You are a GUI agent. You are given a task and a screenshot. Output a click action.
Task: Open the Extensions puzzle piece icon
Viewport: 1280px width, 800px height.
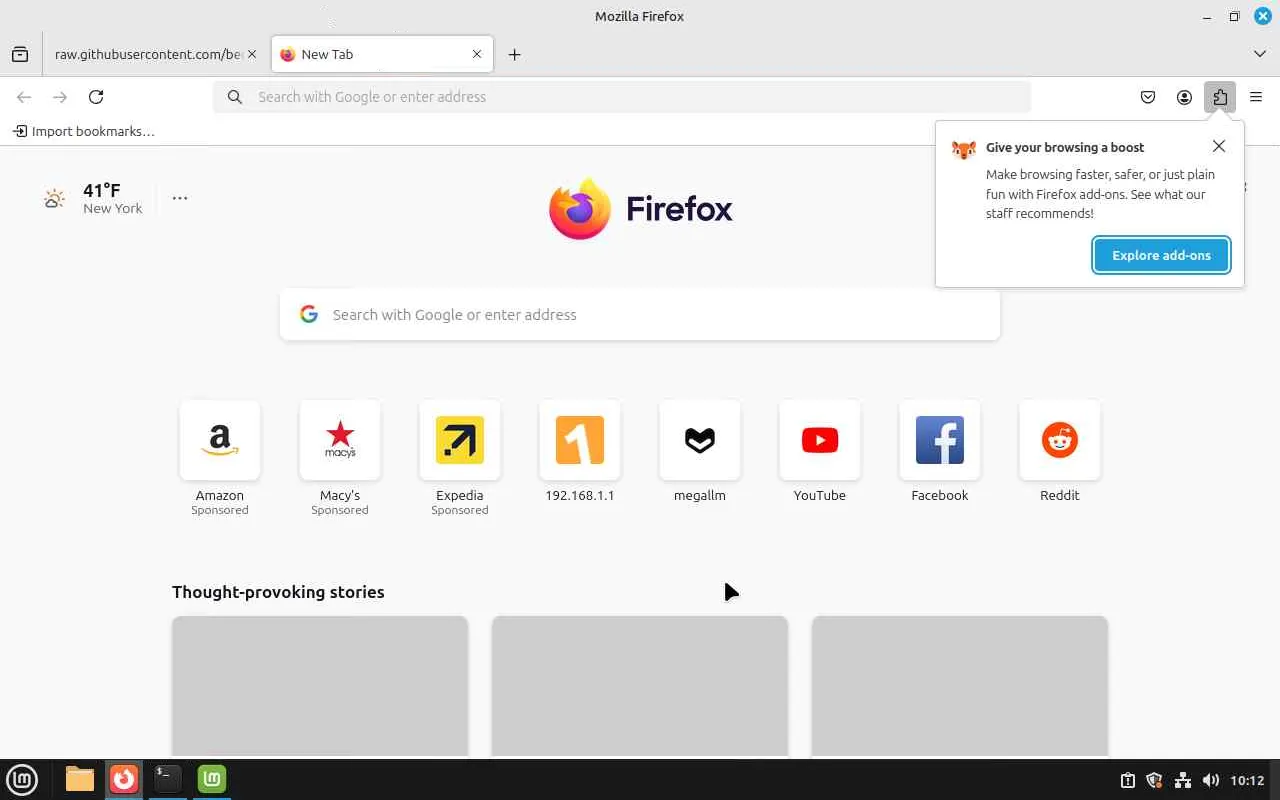(x=1220, y=97)
